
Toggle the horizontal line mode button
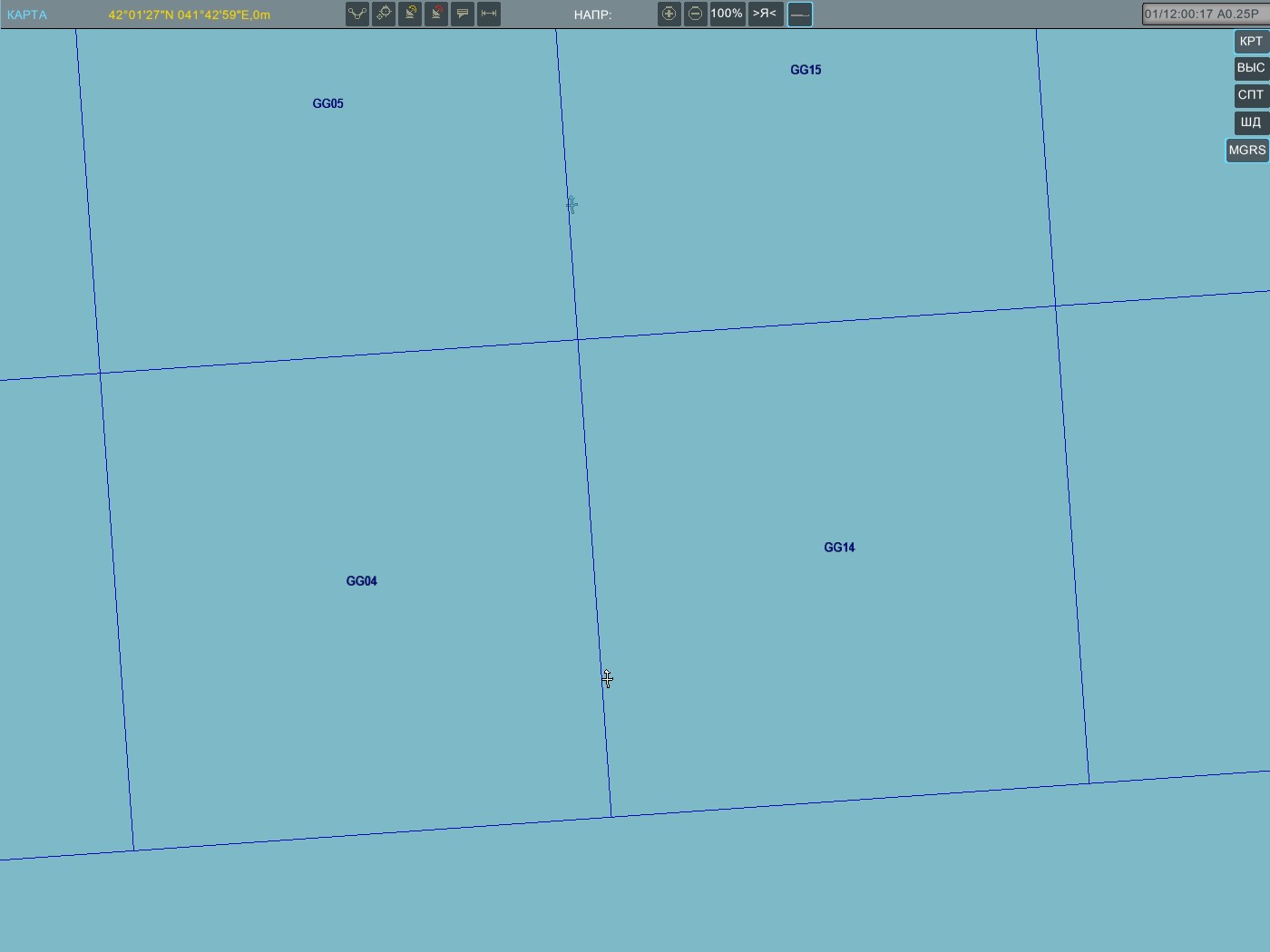tap(800, 14)
